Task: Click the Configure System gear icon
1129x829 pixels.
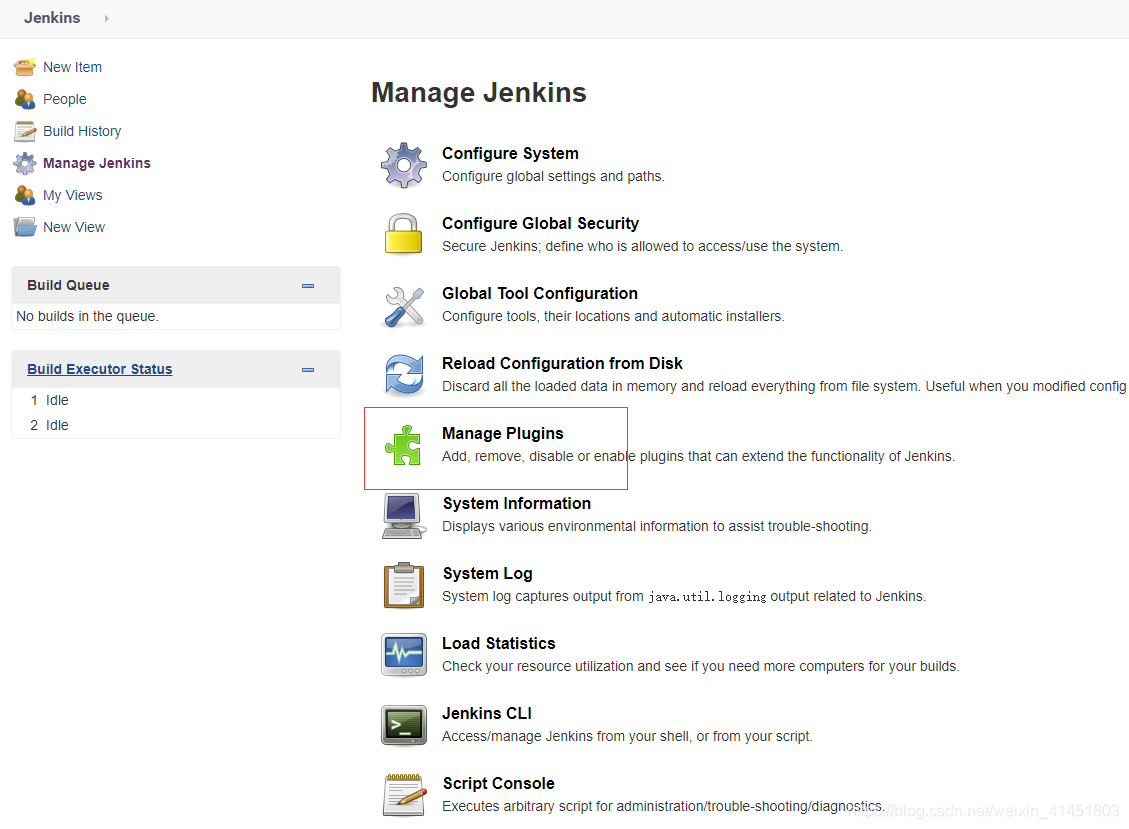Action: pyautogui.click(x=403, y=164)
